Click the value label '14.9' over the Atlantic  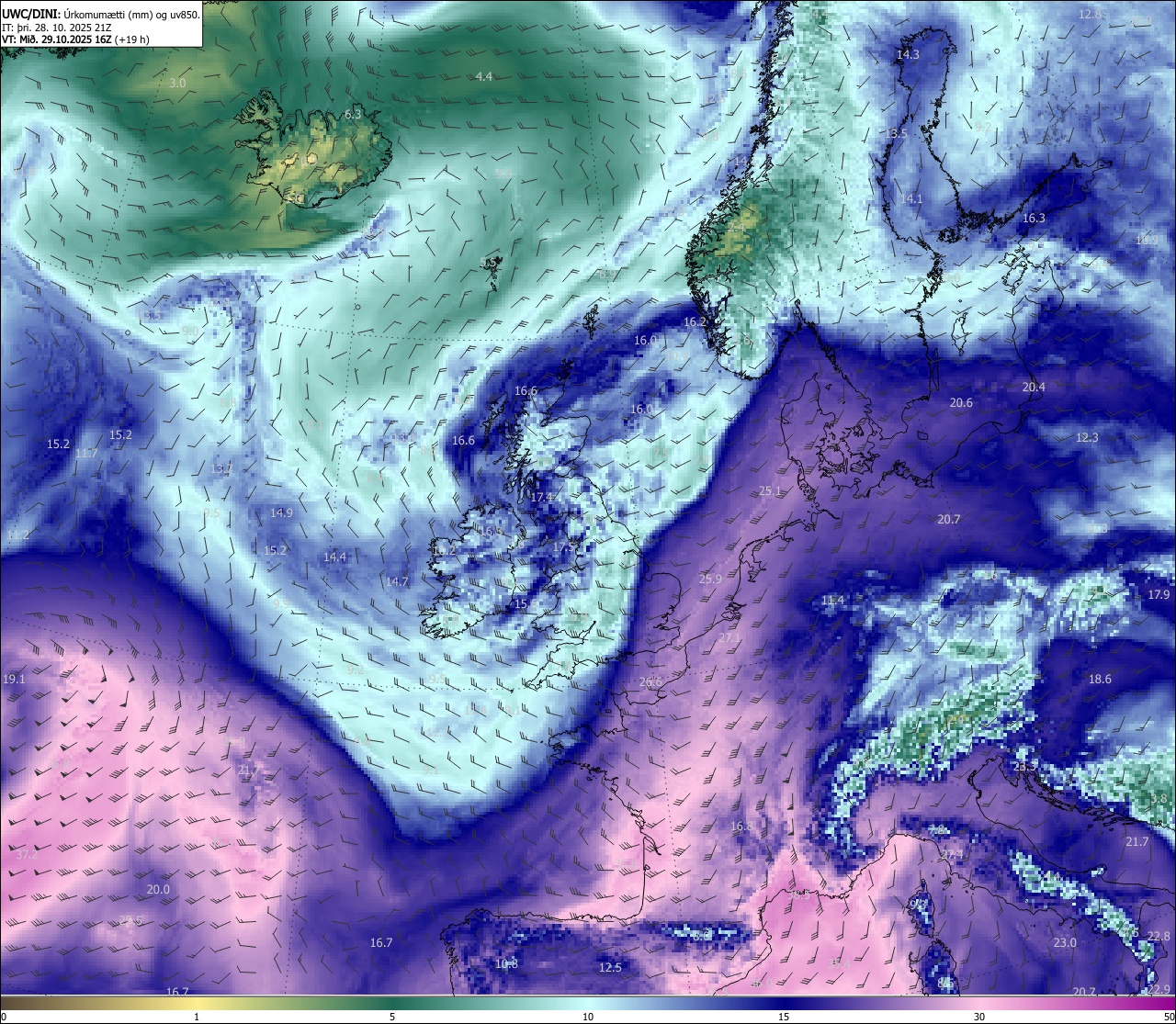coord(281,513)
